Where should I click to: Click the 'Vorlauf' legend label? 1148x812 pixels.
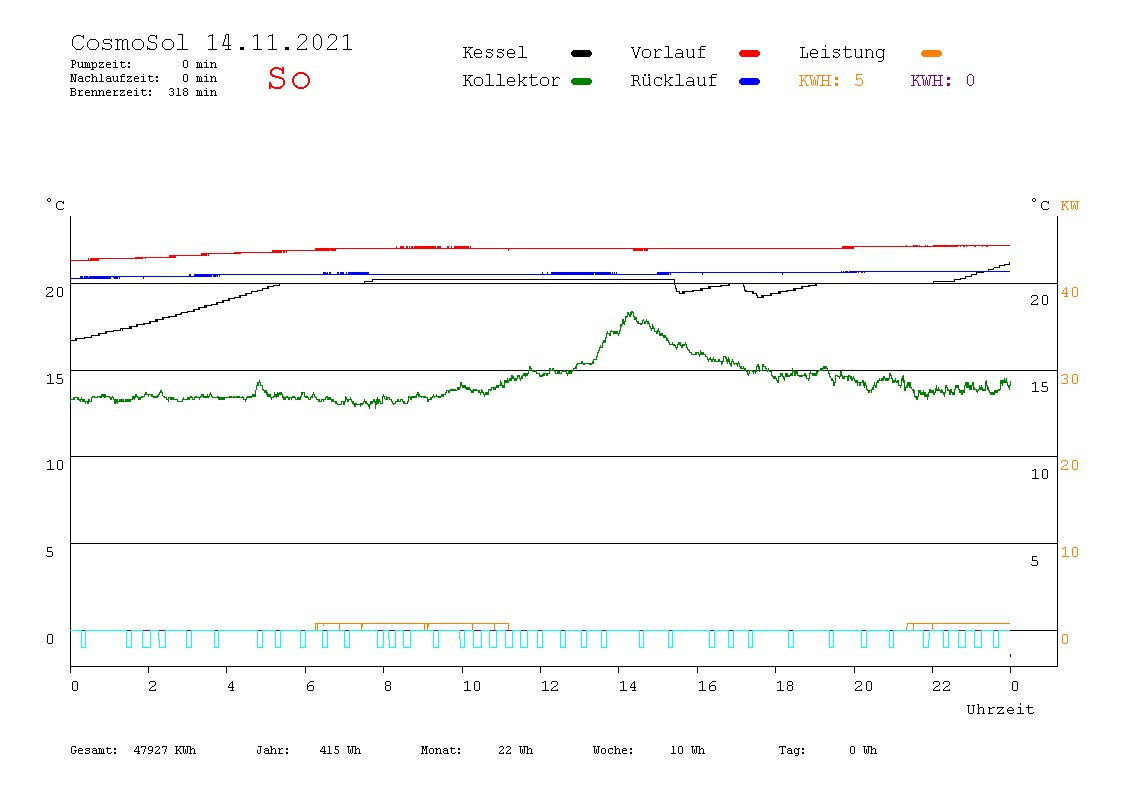pos(668,53)
